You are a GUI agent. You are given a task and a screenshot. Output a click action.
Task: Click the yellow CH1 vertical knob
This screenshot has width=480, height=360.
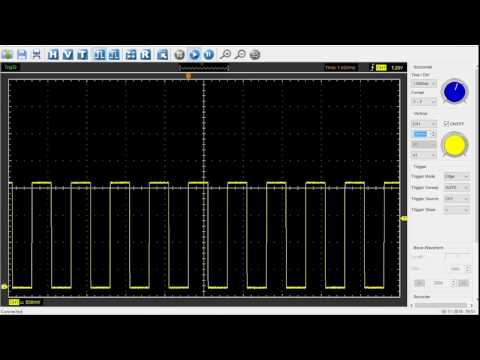click(455, 145)
